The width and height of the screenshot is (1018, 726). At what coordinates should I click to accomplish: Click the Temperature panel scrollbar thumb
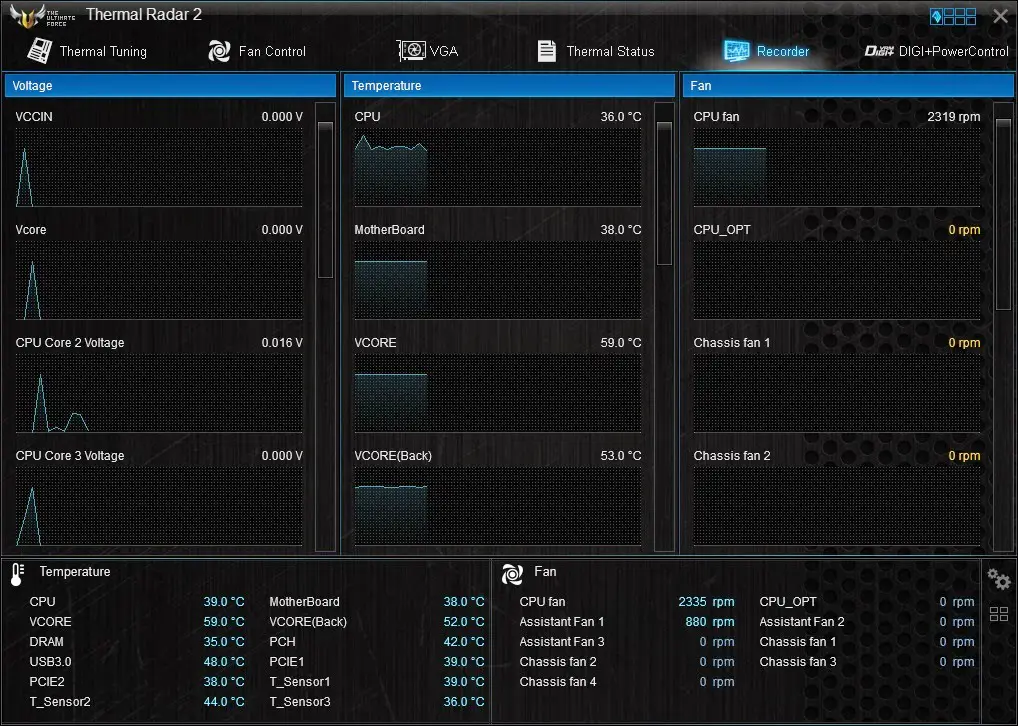(x=664, y=193)
